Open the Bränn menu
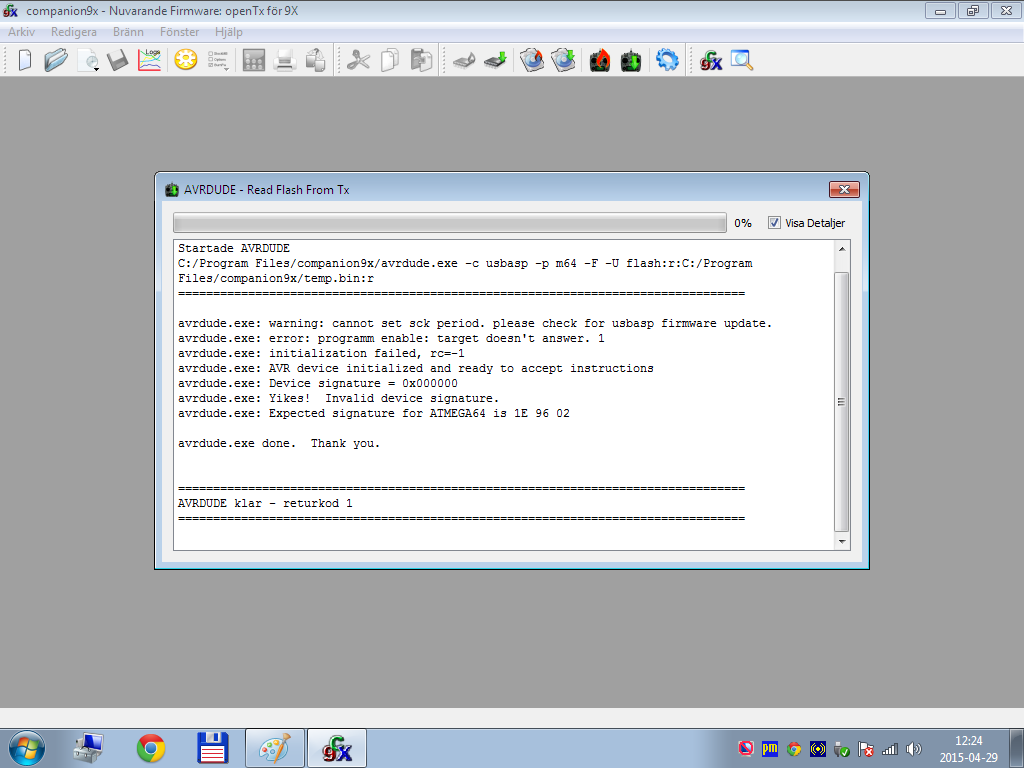Viewport: 1024px width, 768px height. pyautogui.click(x=128, y=32)
